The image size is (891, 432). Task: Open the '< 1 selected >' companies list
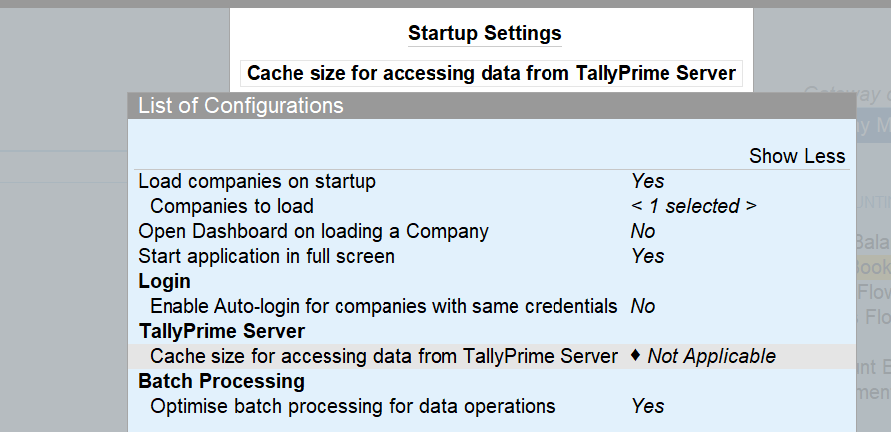(693, 206)
